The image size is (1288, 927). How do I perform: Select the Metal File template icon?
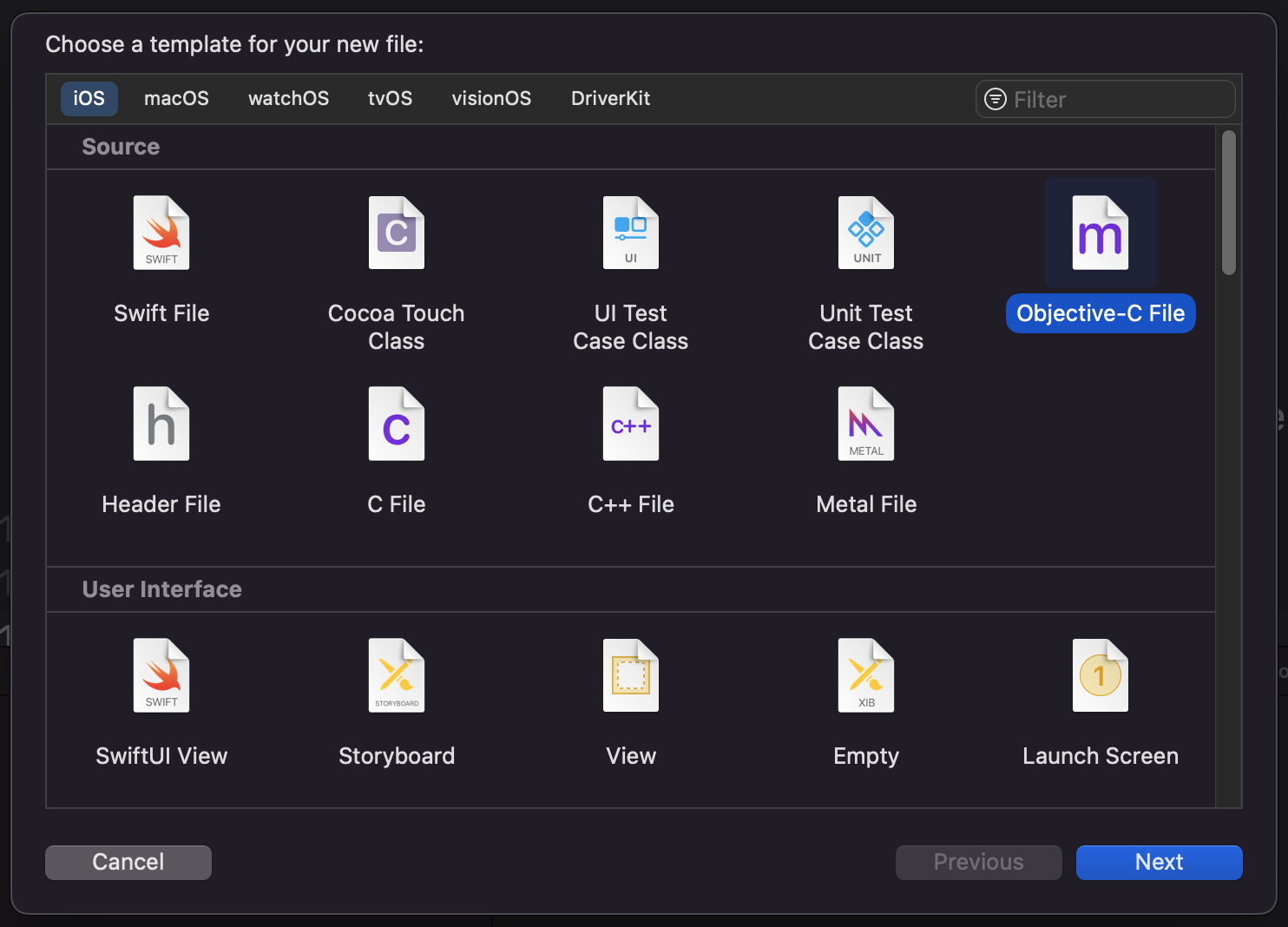click(866, 424)
